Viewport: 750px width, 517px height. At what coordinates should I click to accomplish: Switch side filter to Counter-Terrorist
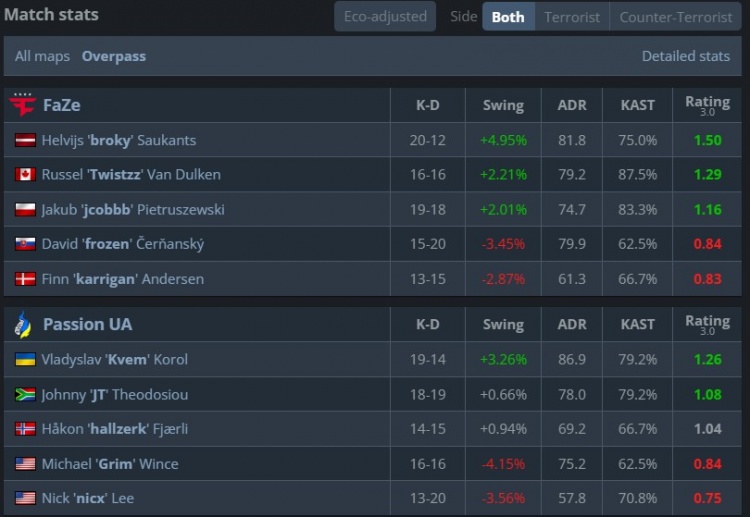pyautogui.click(x=675, y=17)
